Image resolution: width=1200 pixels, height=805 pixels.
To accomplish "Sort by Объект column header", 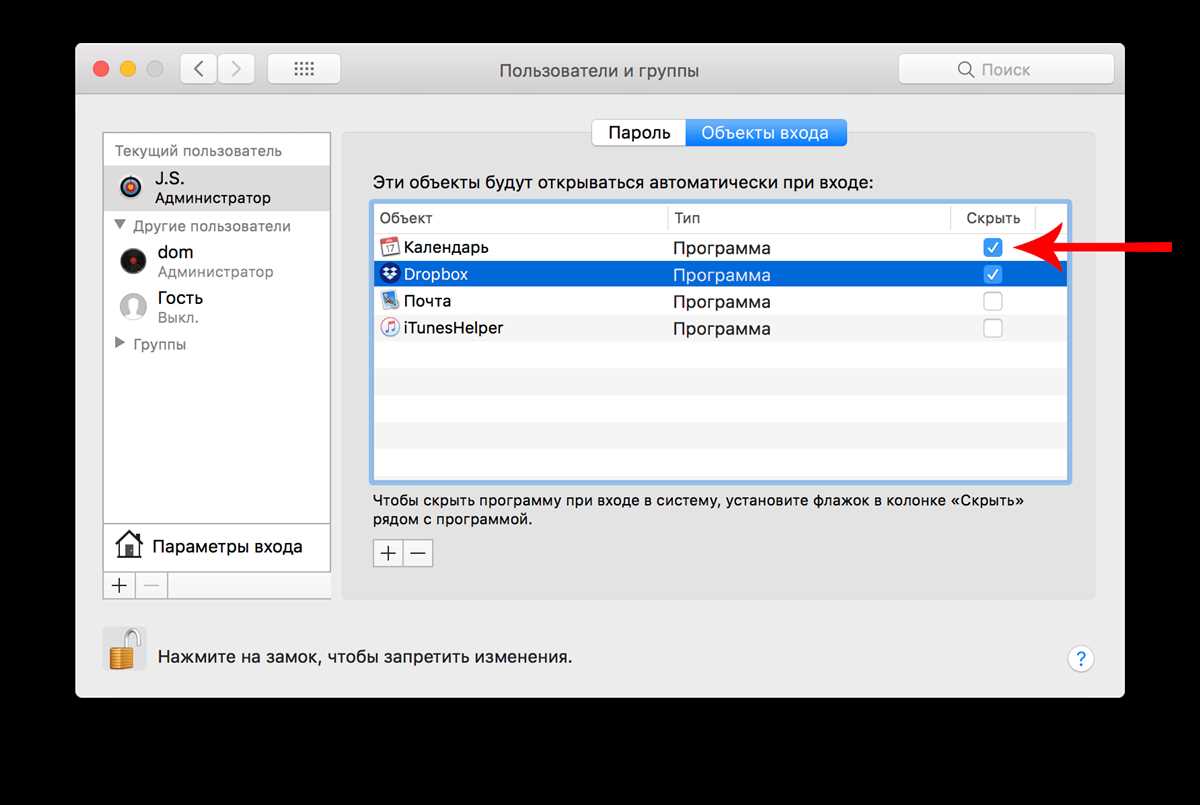I will 520,218.
